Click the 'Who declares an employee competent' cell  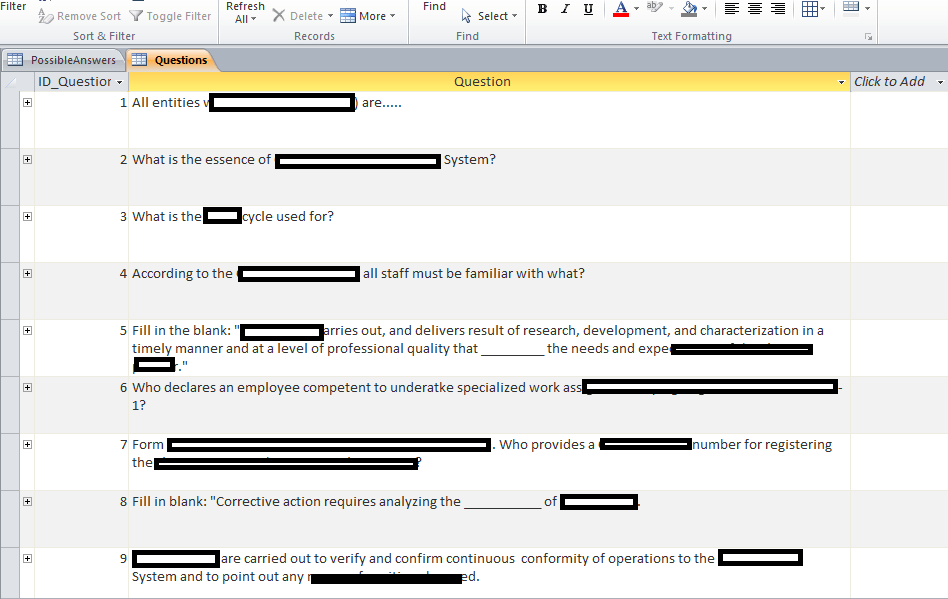pos(489,404)
